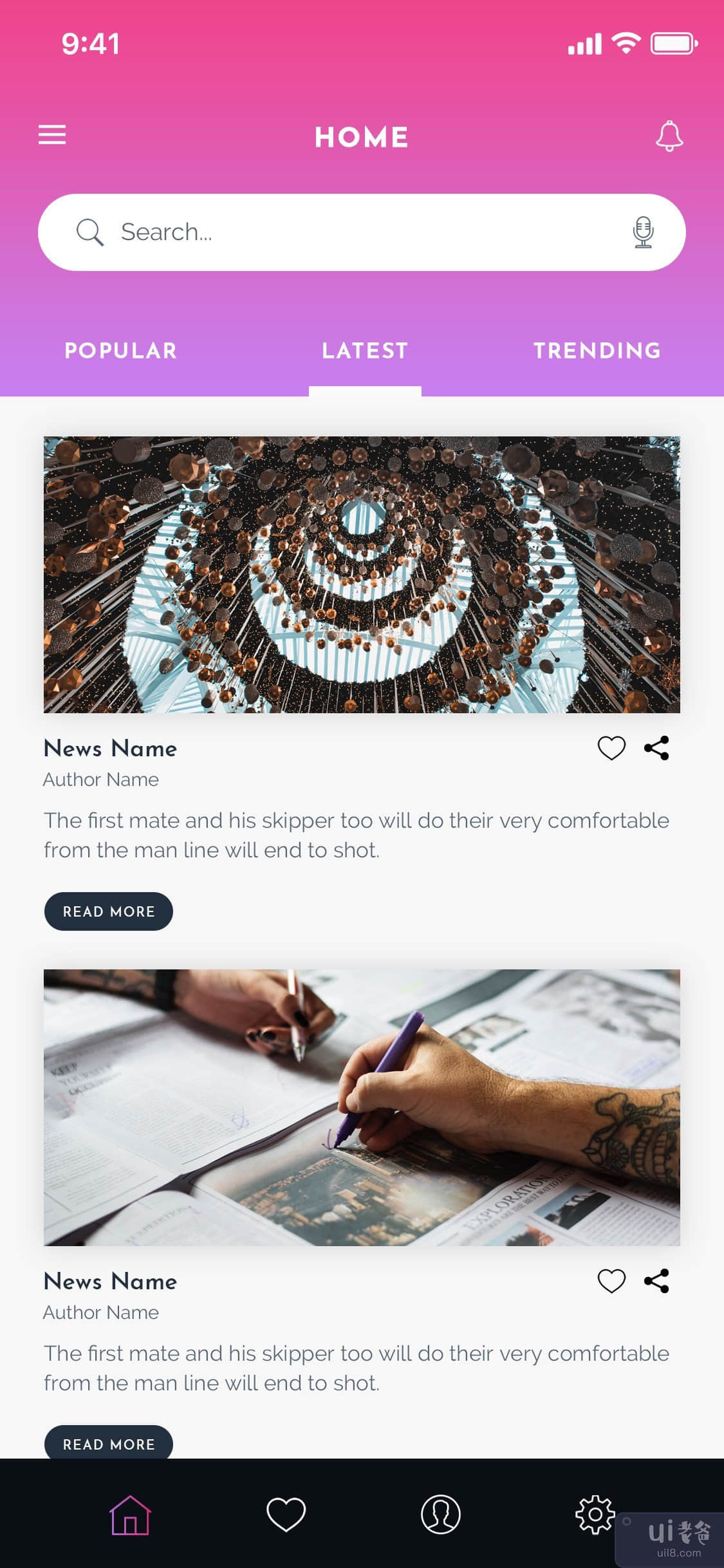Screen dimensions: 724x1568
Task: Open the hanging ornaments article image
Action: coord(362,575)
